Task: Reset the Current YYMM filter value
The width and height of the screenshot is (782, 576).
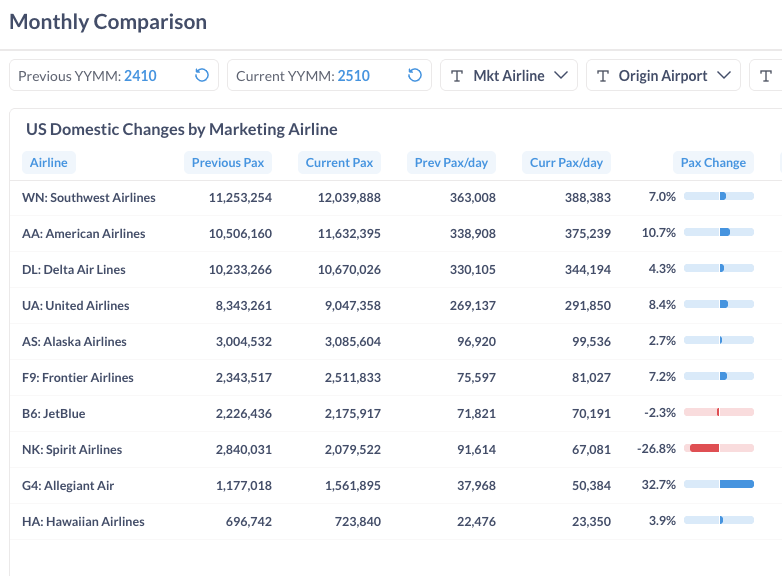Action: pos(415,76)
